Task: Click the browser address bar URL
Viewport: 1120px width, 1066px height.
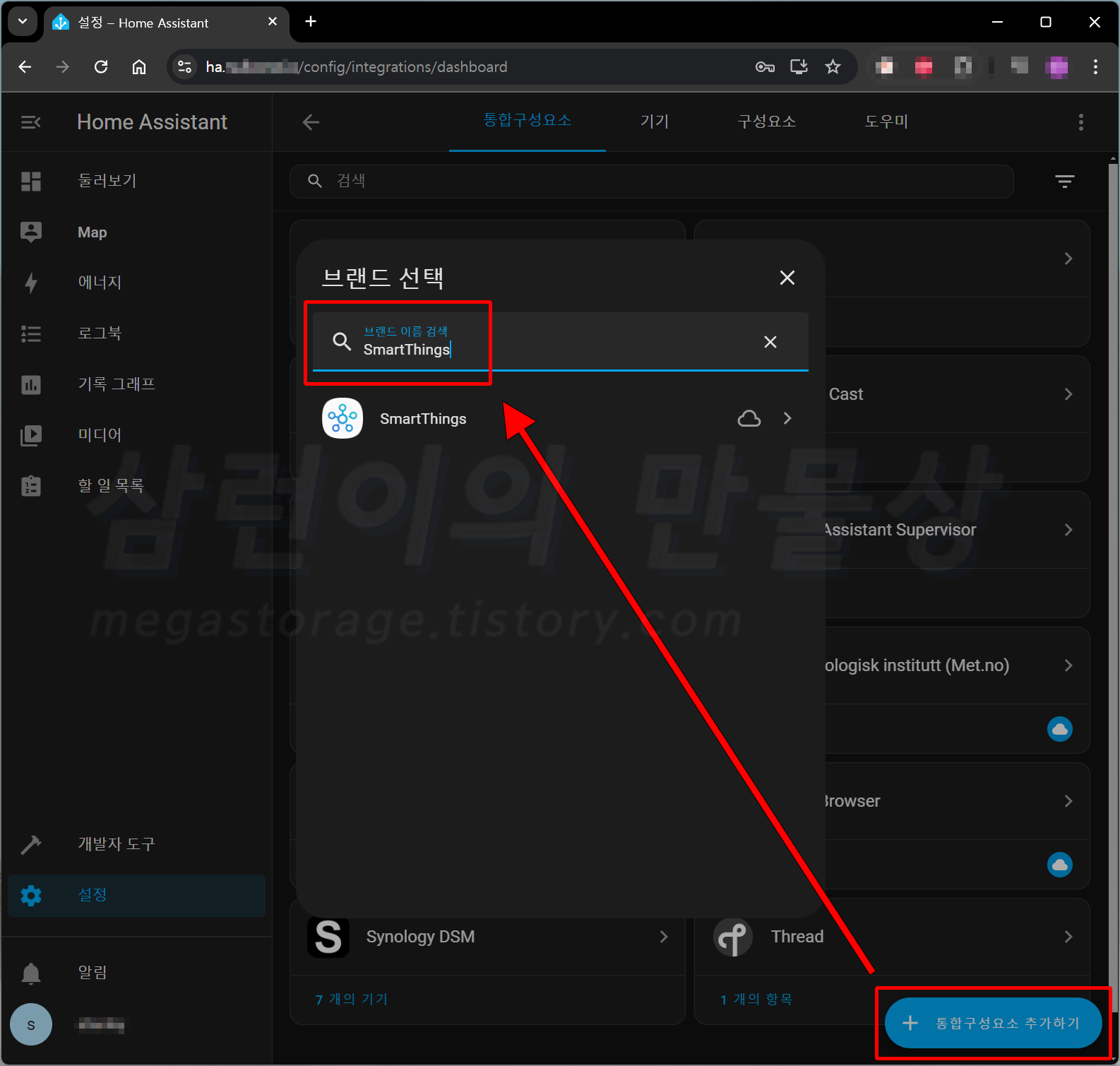Action: (x=357, y=67)
